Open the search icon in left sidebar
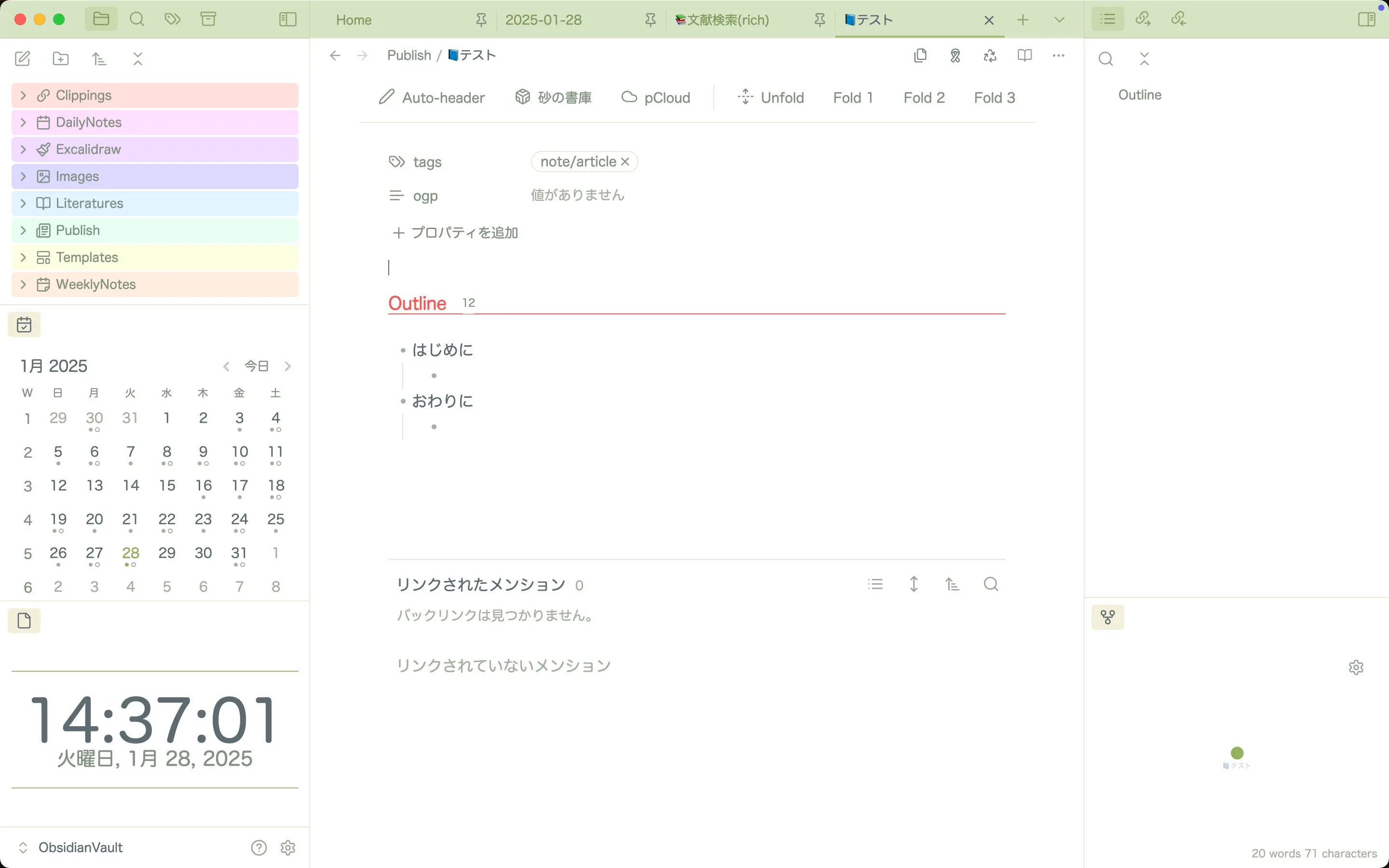The height and width of the screenshot is (868, 1389). (x=136, y=19)
